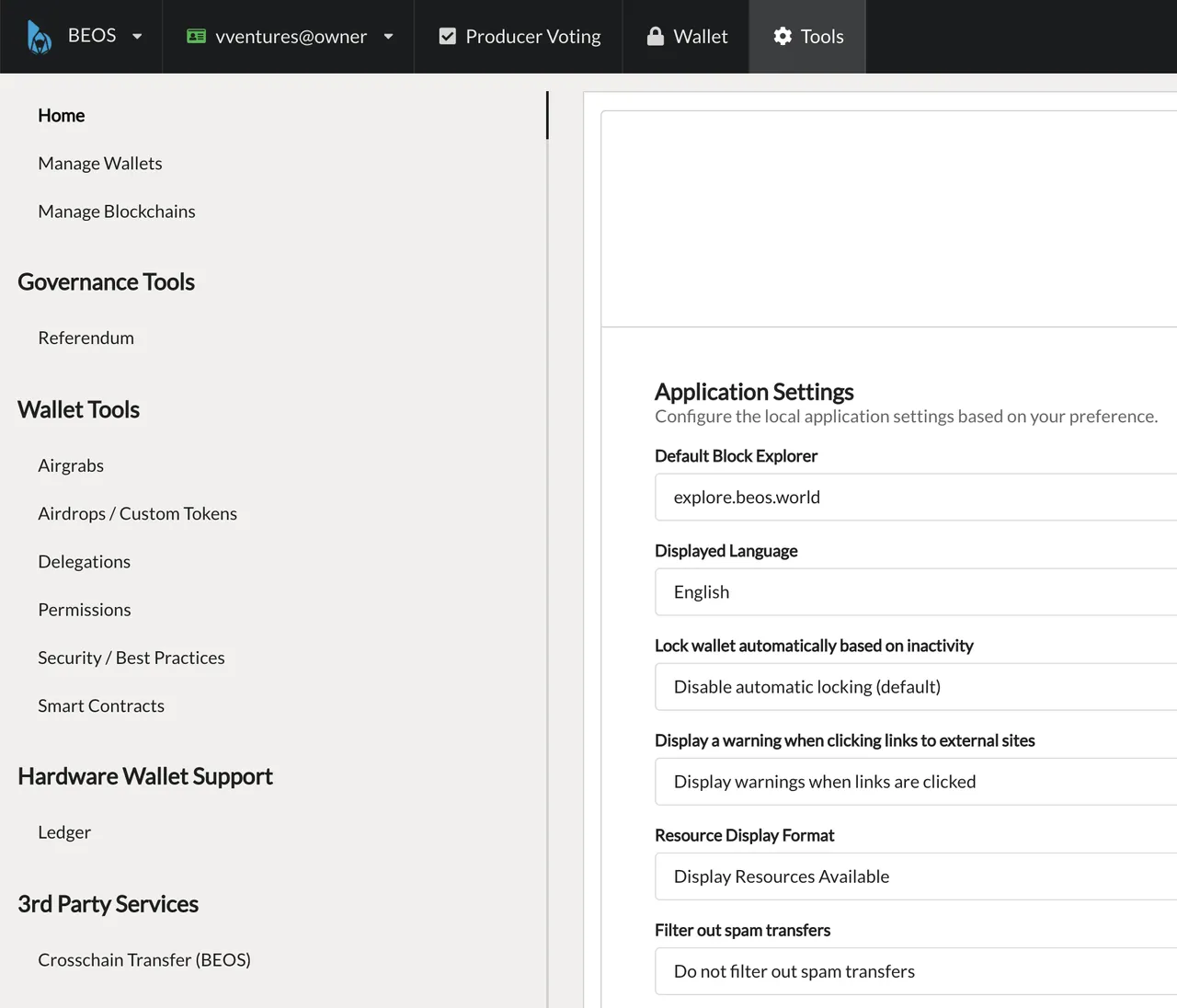The width and height of the screenshot is (1177, 1008).
Task: Select Referendum under Governance Tools
Action: 86,338
